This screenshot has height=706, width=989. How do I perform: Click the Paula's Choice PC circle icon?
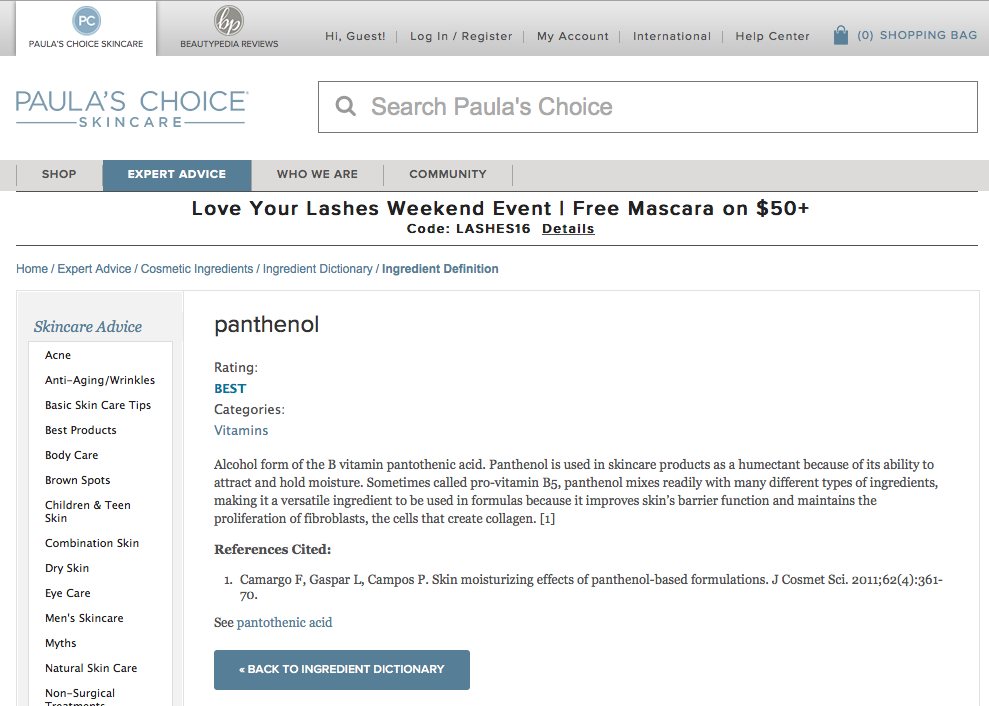tap(86, 21)
